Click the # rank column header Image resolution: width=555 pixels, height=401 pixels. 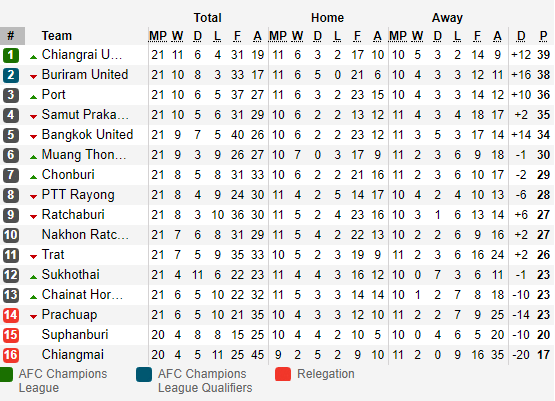click(11, 35)
